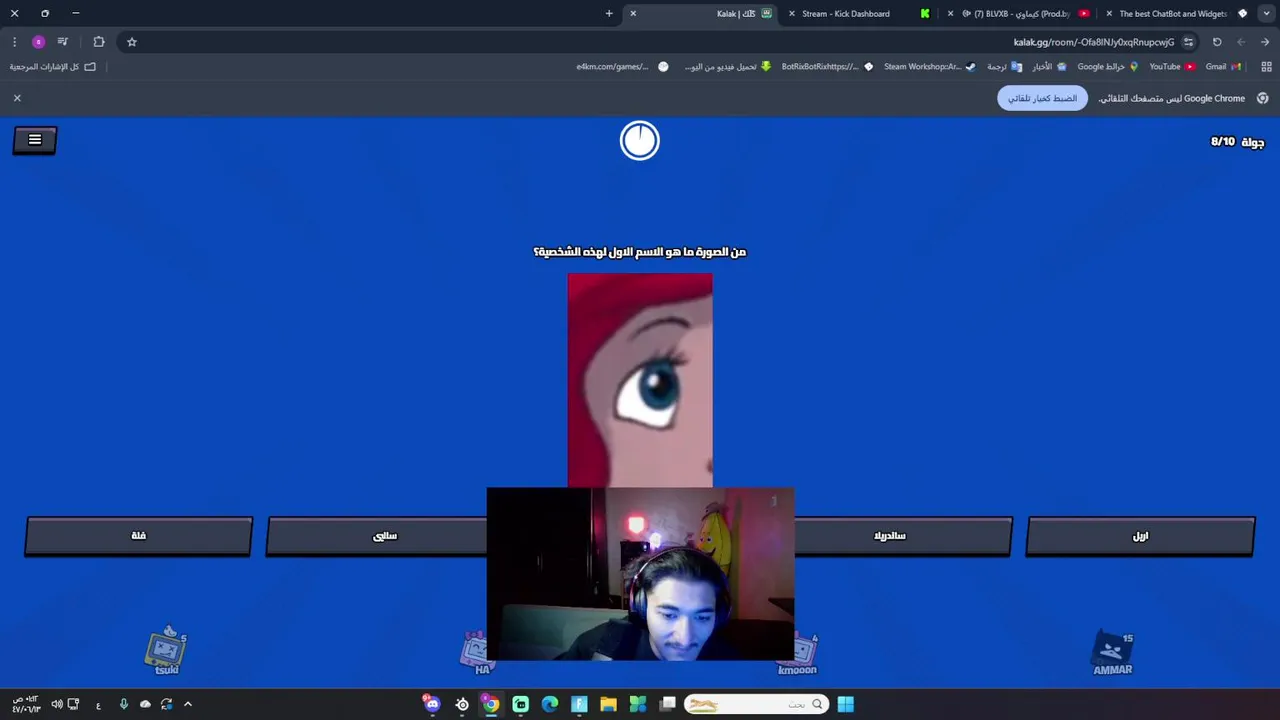Image resolution: width=1280 pixels, height=720 pixels.
Task: Click the kalak.gg address bar
Action: (660, 42)
